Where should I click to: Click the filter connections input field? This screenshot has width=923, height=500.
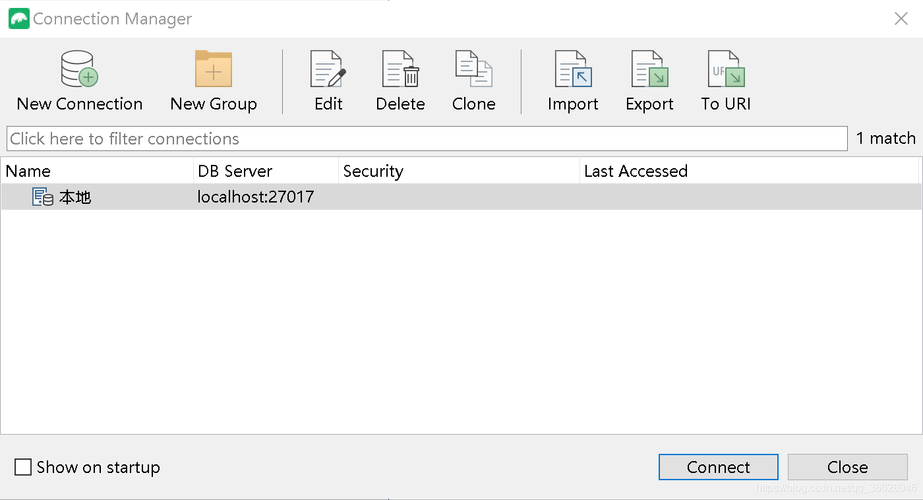point(427,139)
